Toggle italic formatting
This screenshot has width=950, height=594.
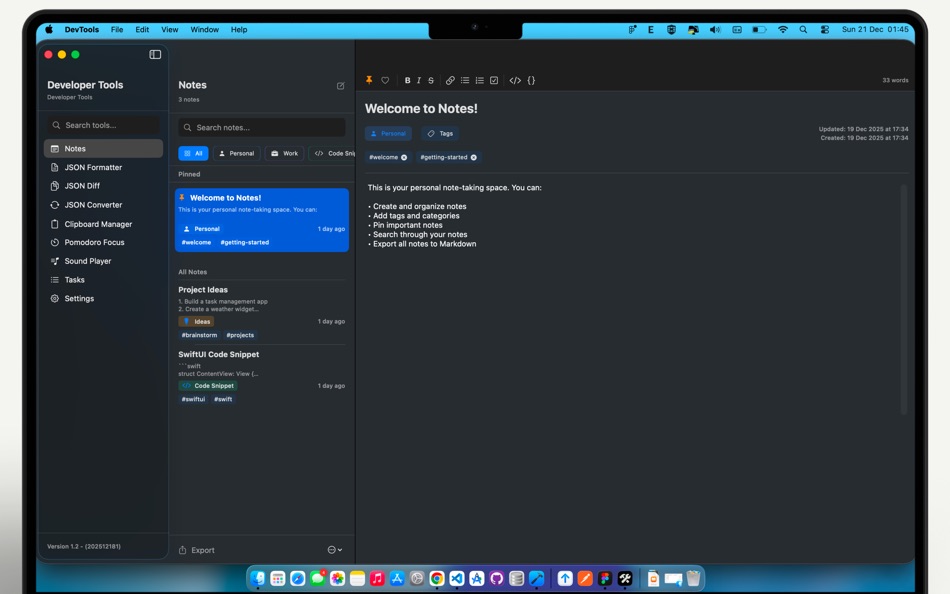point(419,80)
